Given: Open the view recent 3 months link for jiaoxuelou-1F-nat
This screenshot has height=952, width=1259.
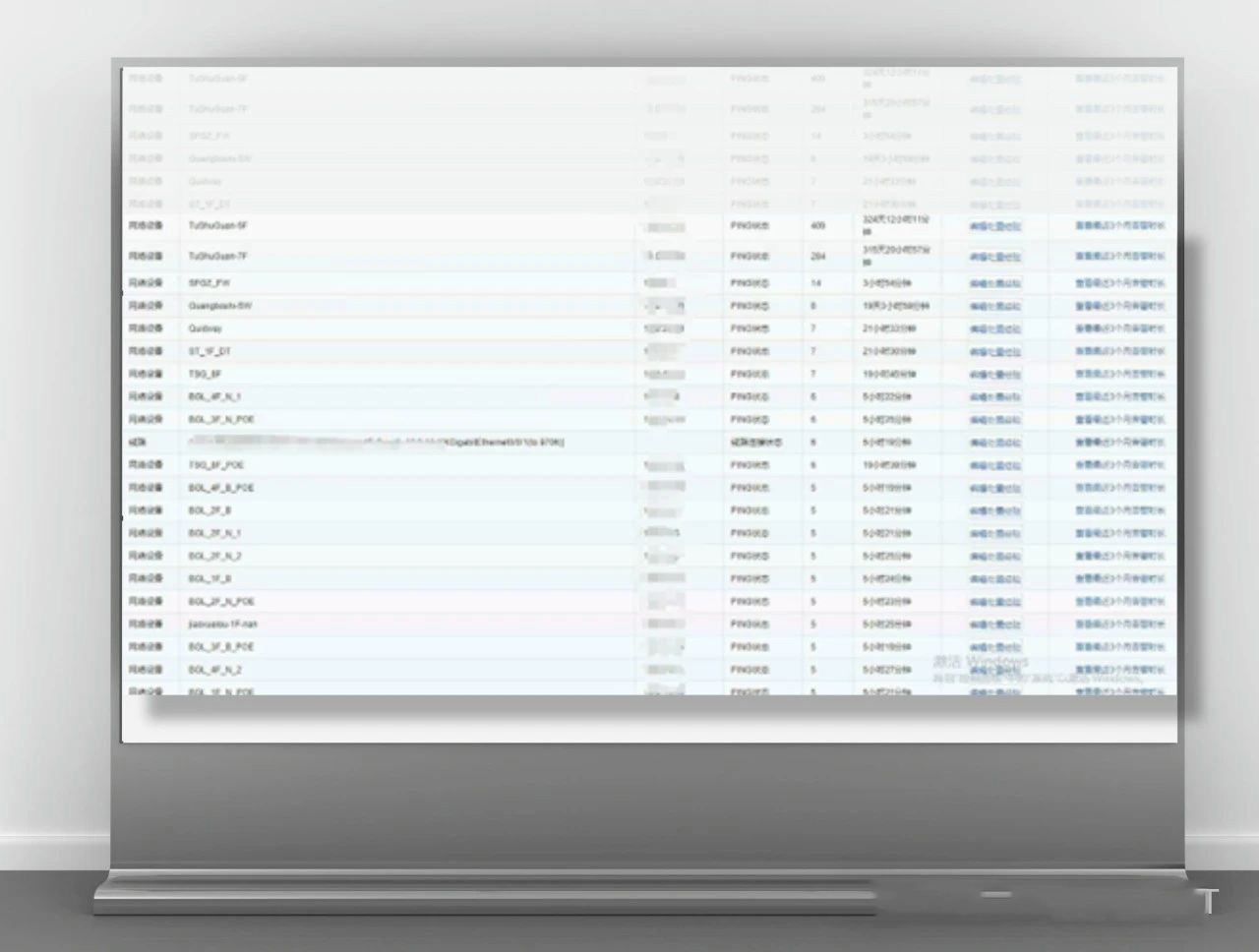Looking at the screenshot, I should point(1119,624).
